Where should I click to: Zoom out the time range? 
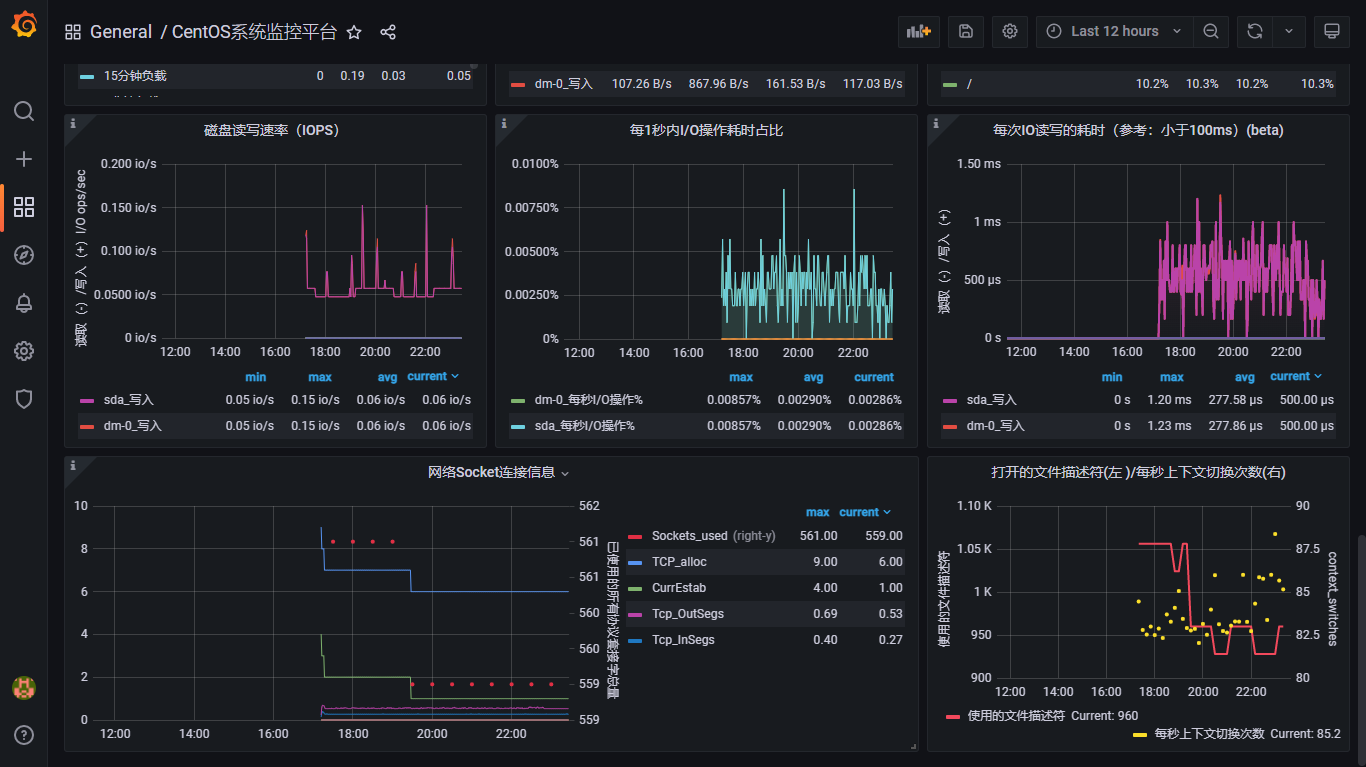pos(1210,32)
